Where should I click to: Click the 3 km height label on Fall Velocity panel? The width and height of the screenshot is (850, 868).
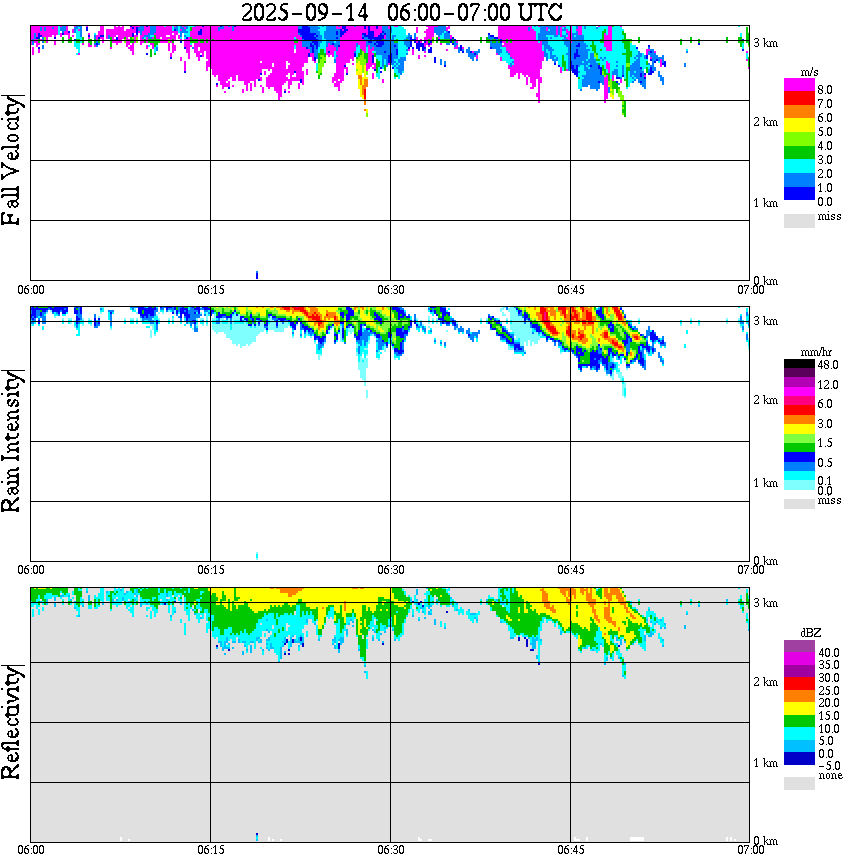coord(766,43)
